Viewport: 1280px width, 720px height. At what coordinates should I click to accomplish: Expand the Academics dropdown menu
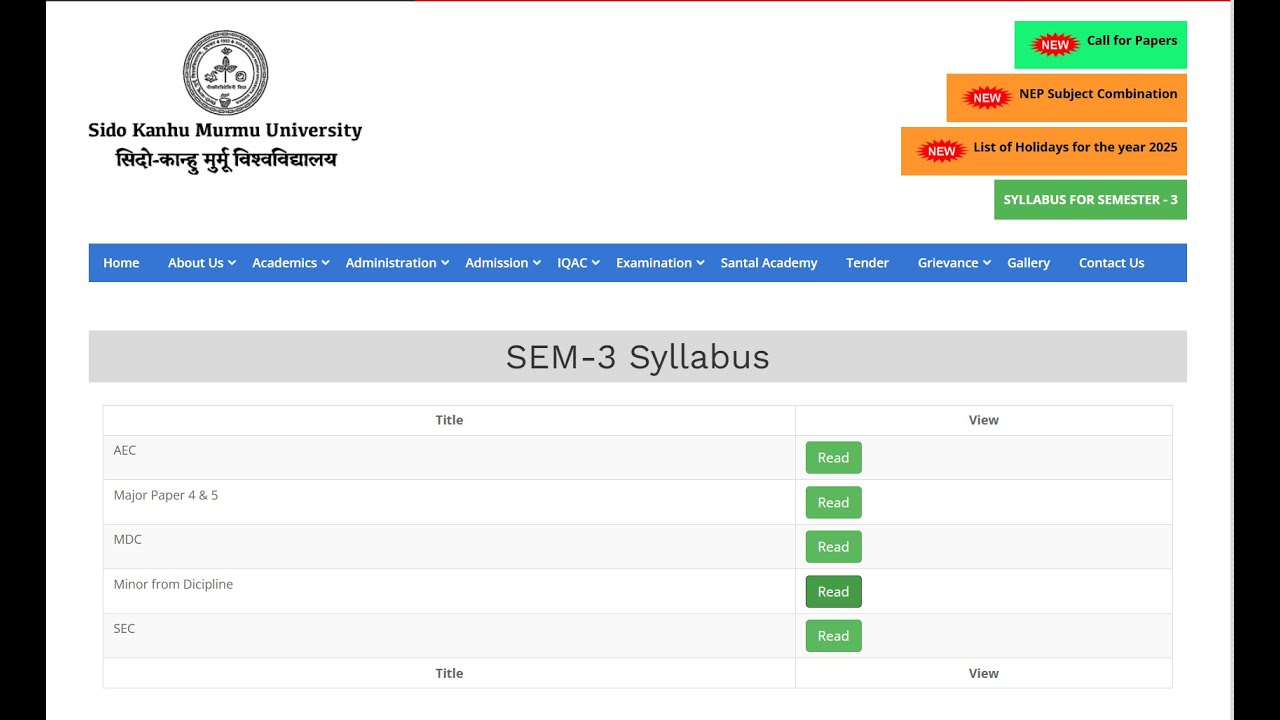point(290,263)
